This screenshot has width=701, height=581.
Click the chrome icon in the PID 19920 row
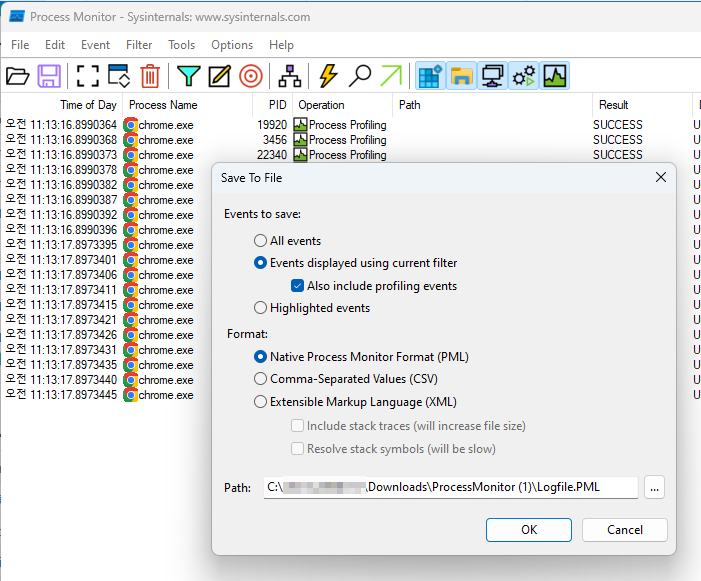coord(131,125)
